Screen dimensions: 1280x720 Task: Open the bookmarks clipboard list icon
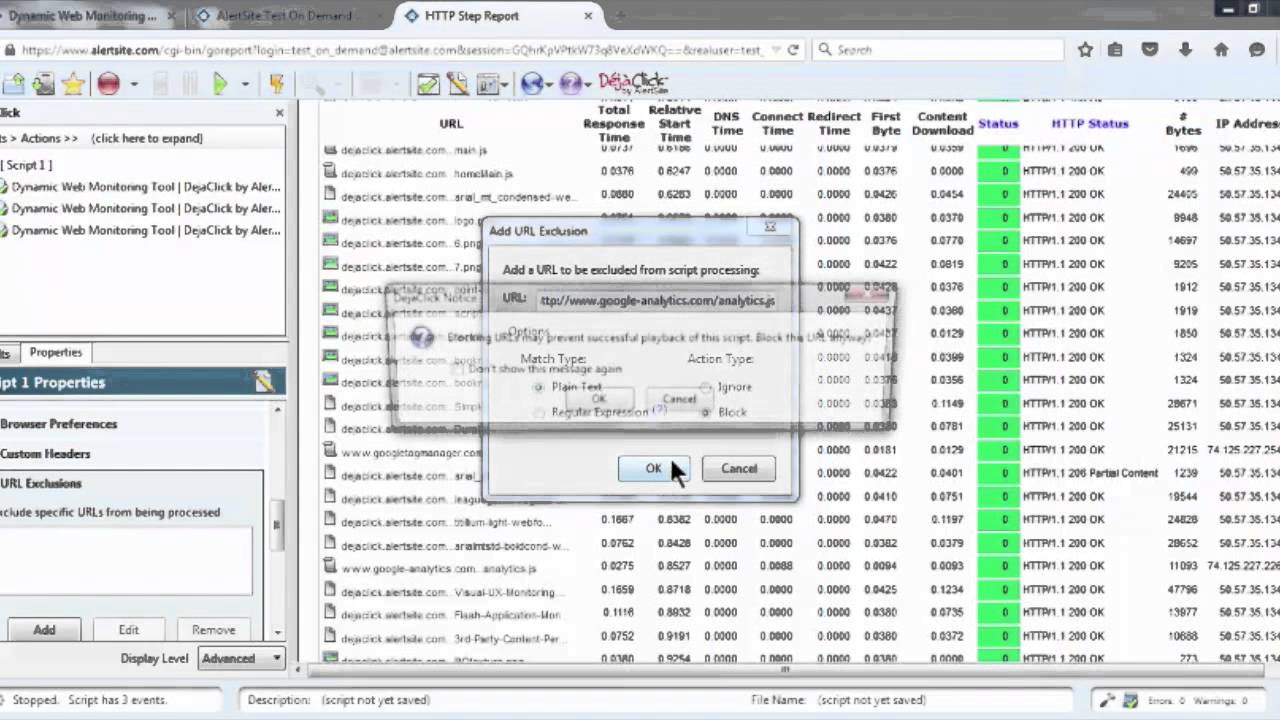pos(1115,50)
